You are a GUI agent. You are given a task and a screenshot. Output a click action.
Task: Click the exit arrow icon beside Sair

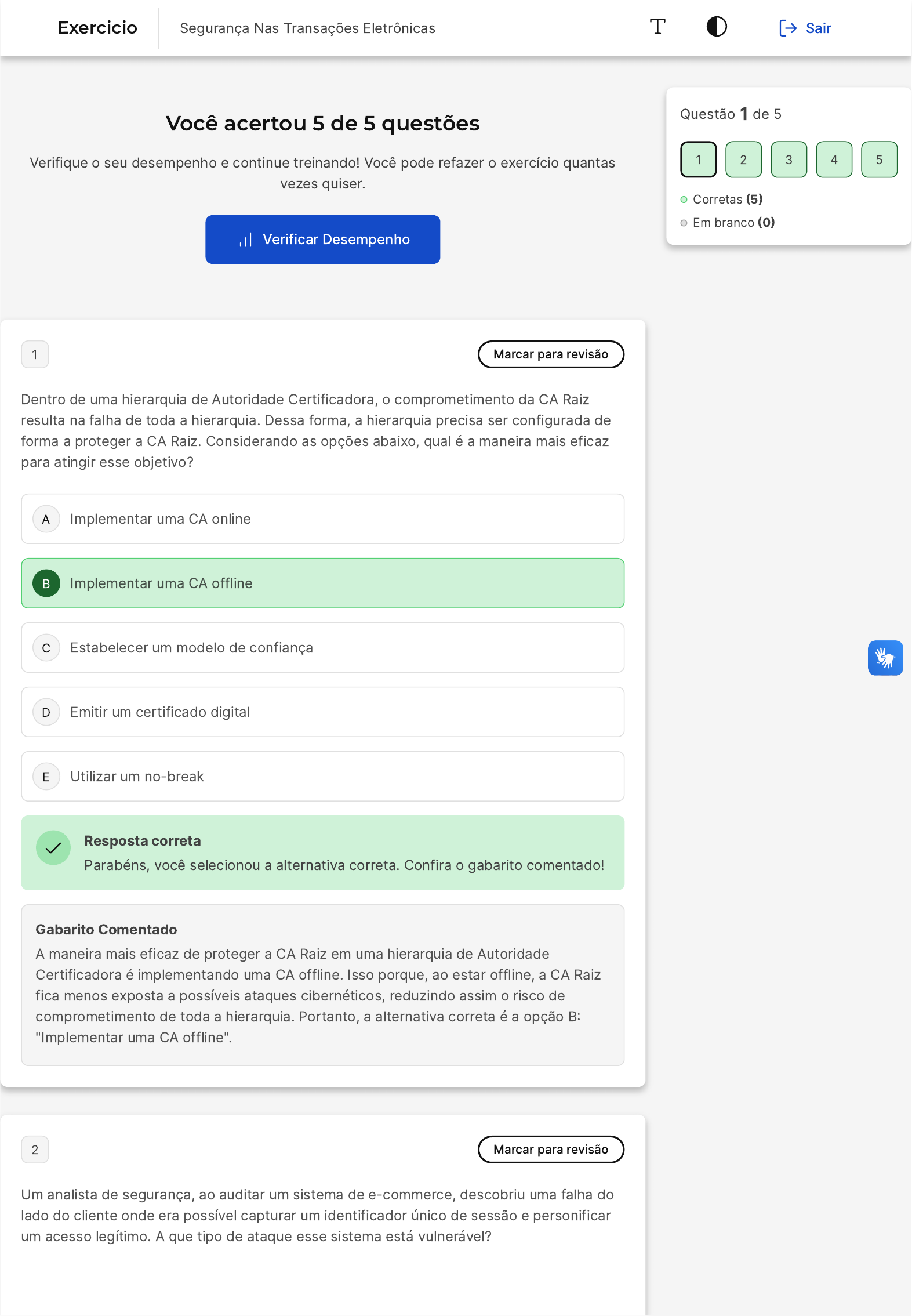[788, 28]
